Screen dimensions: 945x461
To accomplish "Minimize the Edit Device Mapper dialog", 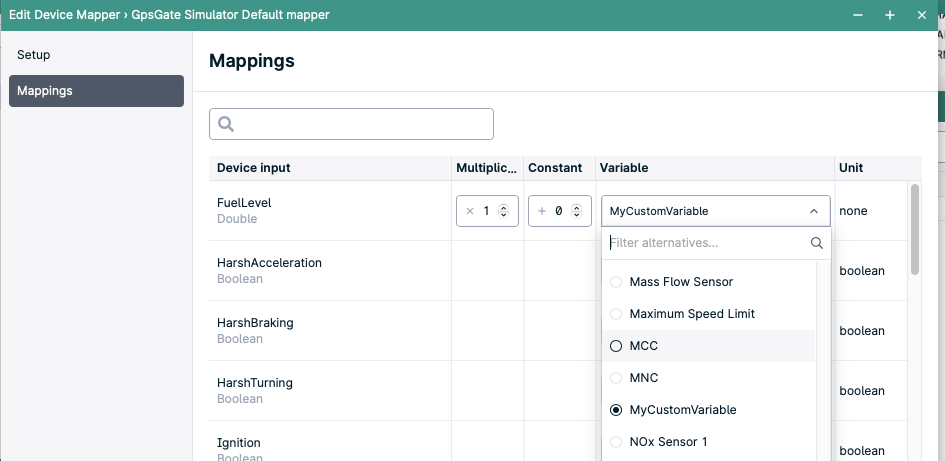I will [858, 15].
